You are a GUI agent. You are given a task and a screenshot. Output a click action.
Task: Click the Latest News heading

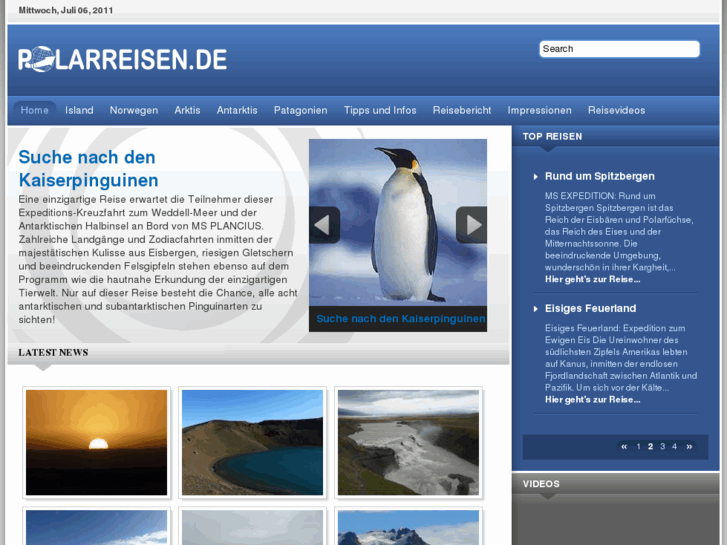(53, 353)
